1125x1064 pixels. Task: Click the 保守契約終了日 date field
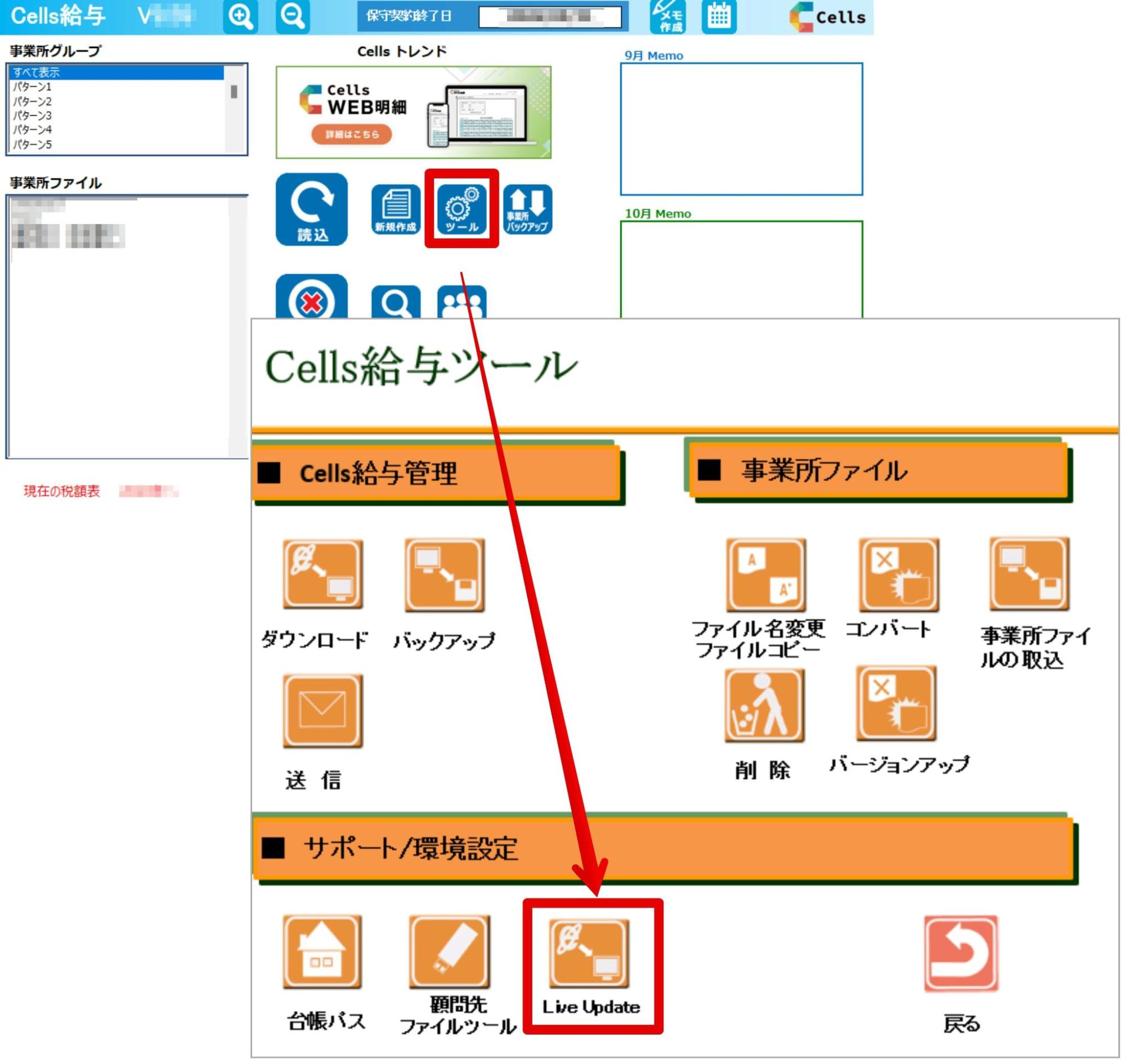click(549, 16)
